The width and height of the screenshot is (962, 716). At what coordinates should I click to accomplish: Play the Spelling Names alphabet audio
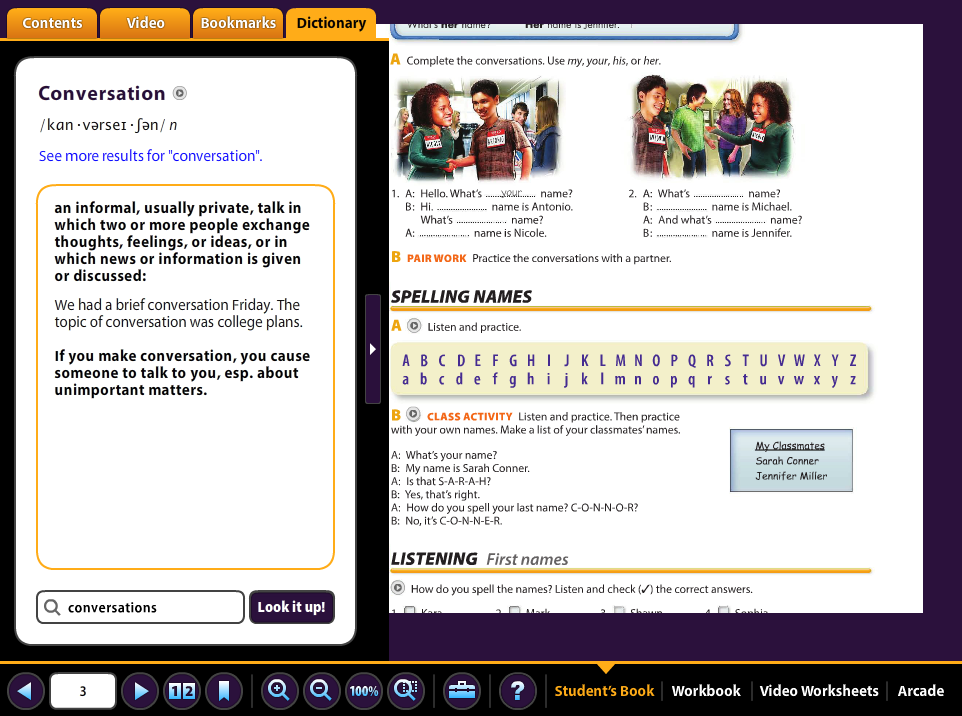tap(414, 326)
